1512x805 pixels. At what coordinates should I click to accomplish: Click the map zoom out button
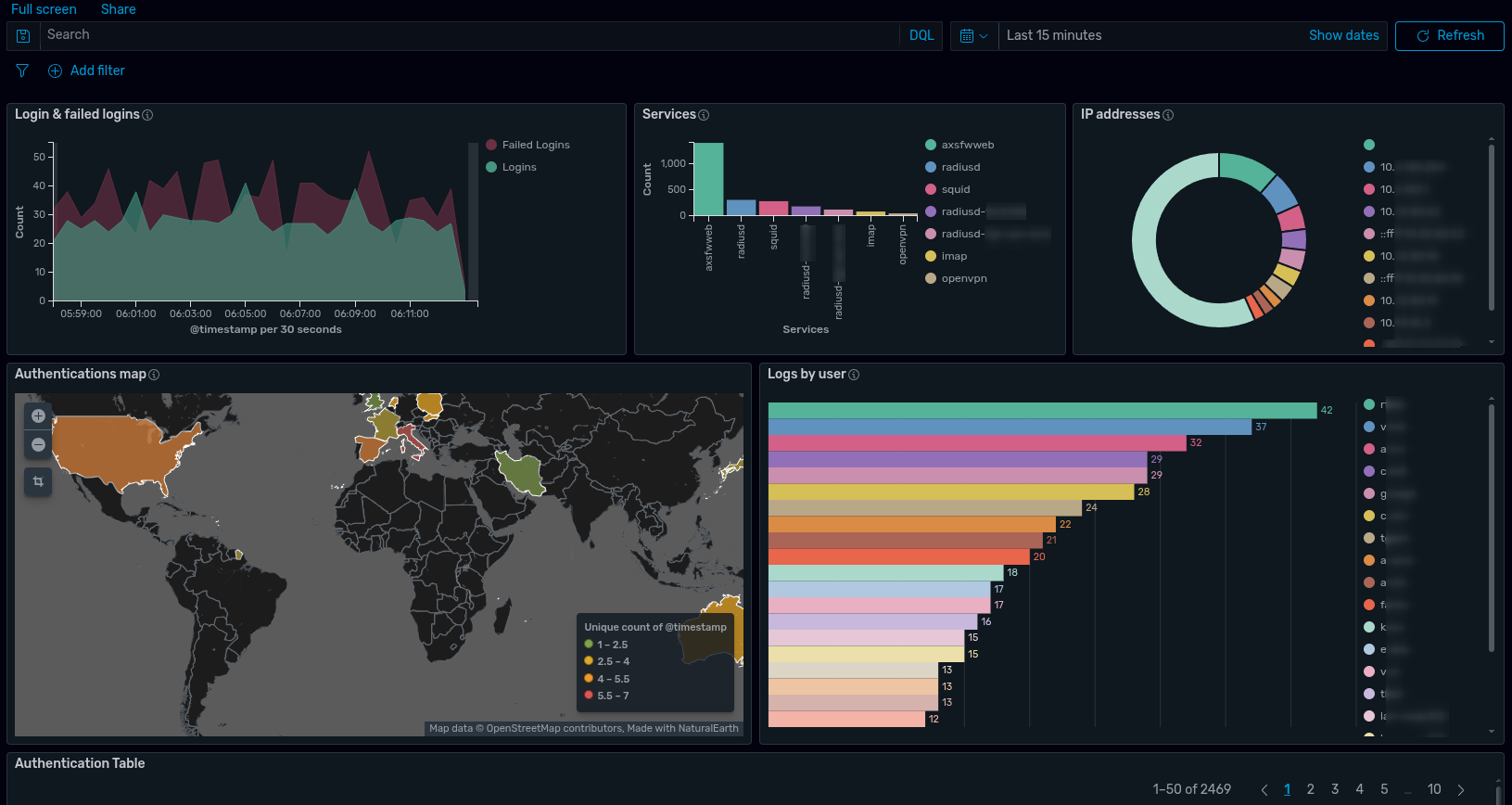[x=38, y=445]
